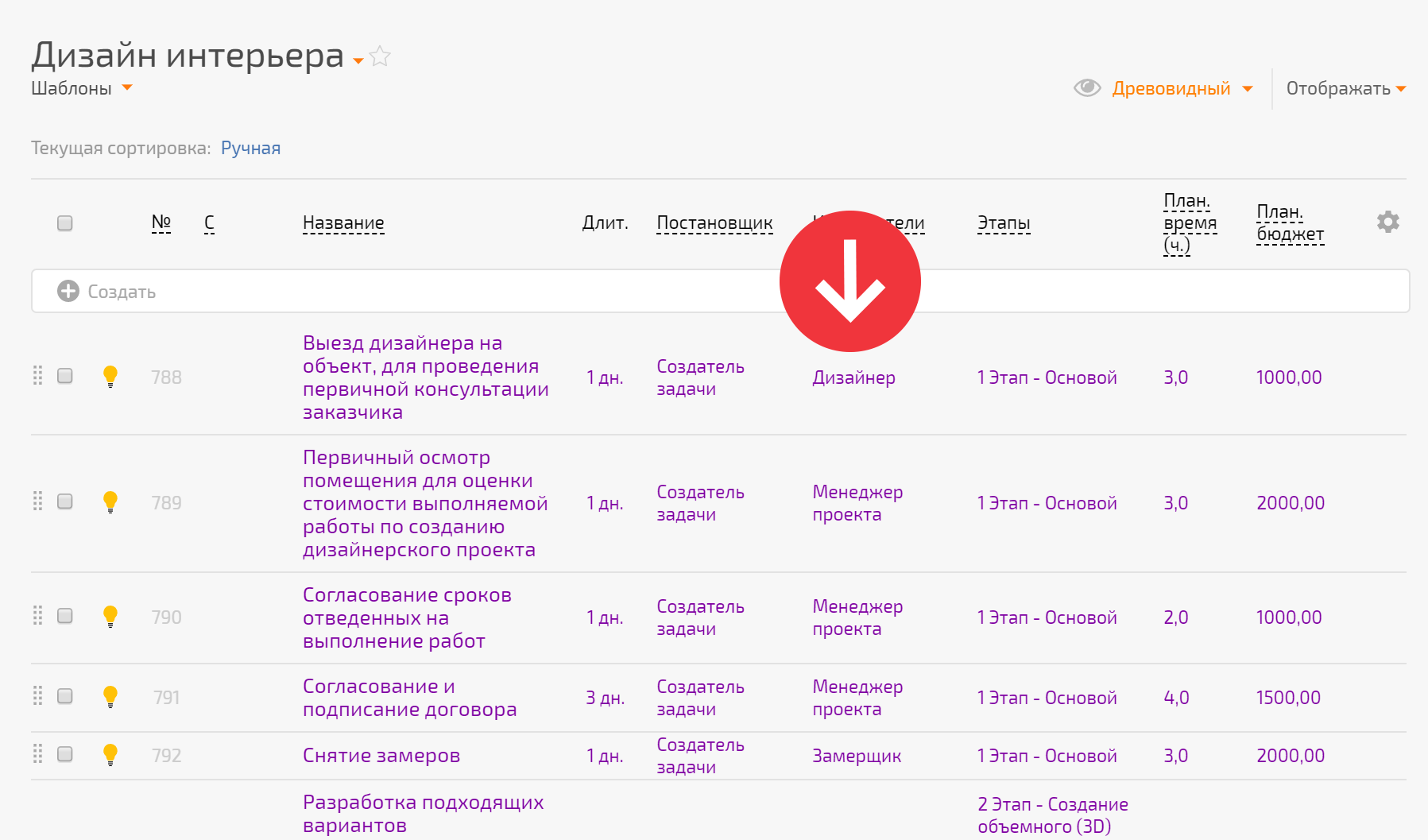Check the box for task 790

[65, 616]
